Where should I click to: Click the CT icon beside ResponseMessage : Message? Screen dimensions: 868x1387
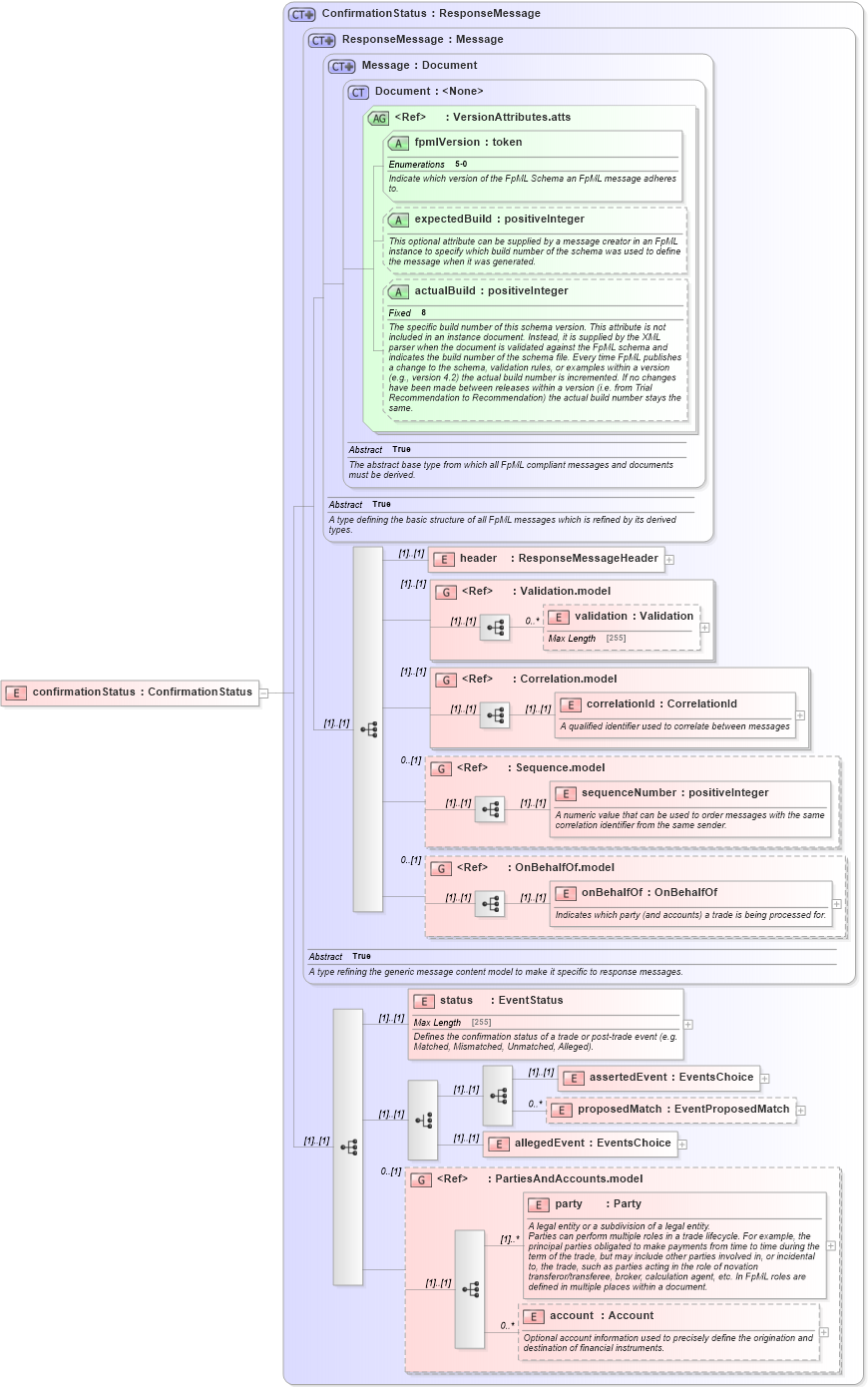[322, 40]
